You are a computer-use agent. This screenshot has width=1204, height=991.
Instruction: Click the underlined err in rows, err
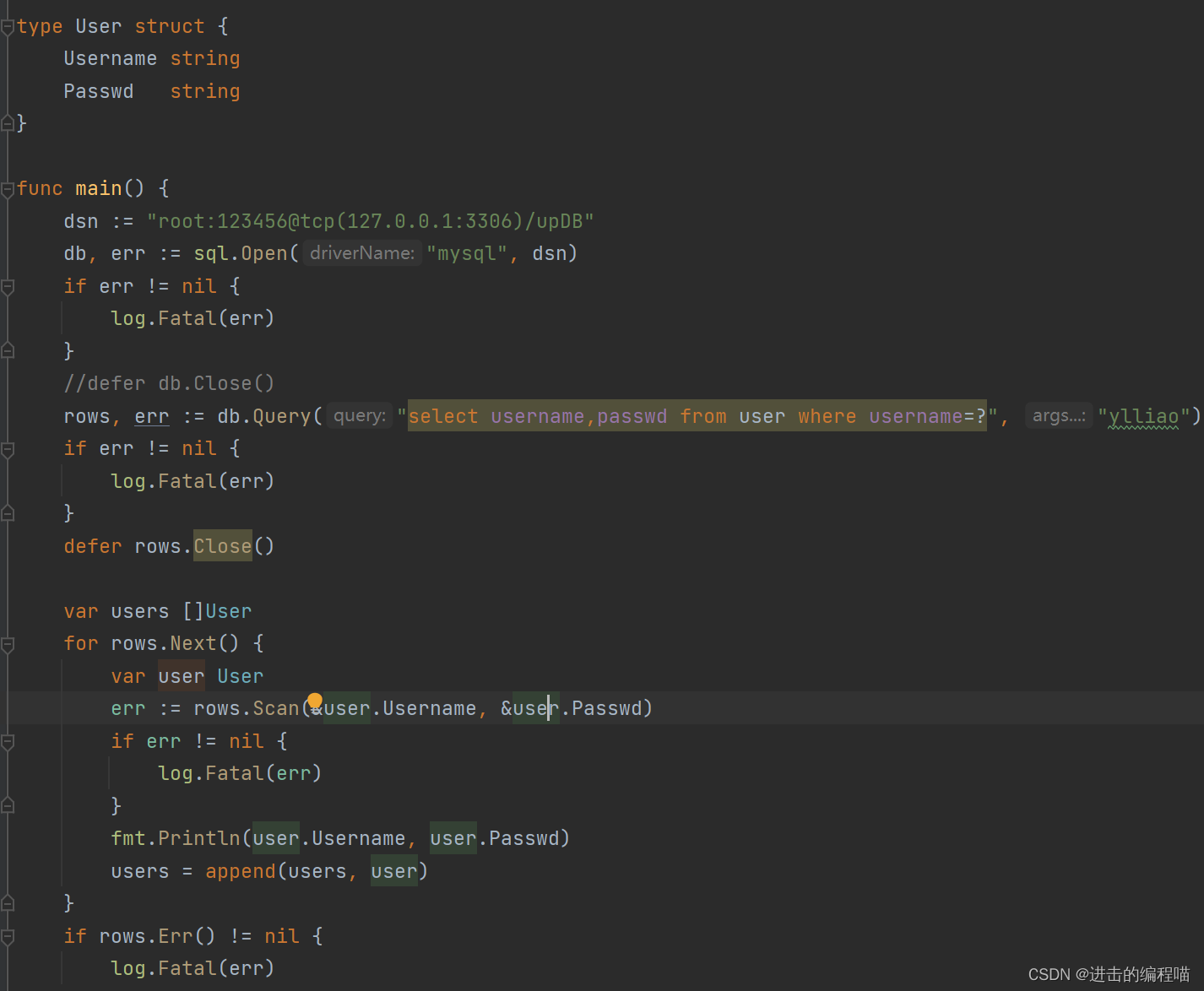(x=152, y=416)
